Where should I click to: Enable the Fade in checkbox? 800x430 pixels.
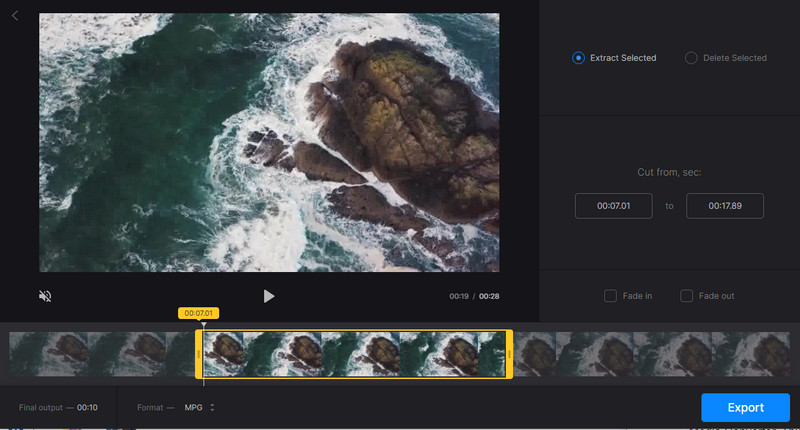click(x=610, y=296)
